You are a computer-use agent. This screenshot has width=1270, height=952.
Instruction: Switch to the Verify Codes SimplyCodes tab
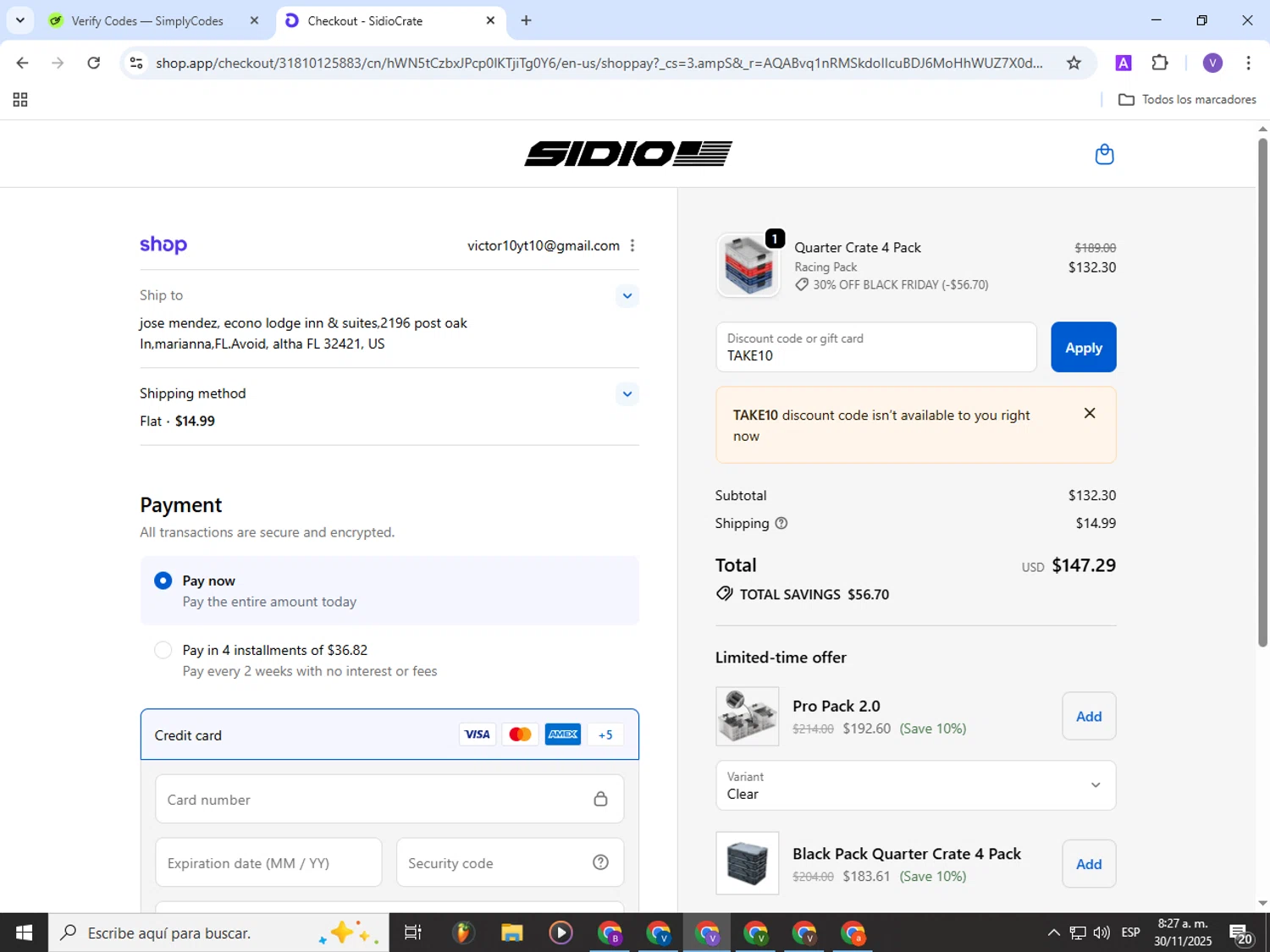pos(147,20)
